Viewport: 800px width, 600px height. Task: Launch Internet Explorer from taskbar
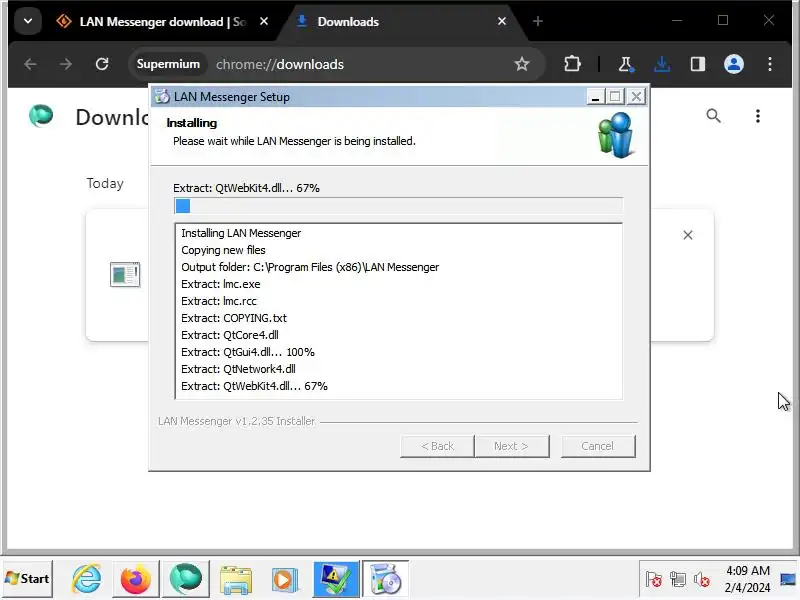coord(86,579)
